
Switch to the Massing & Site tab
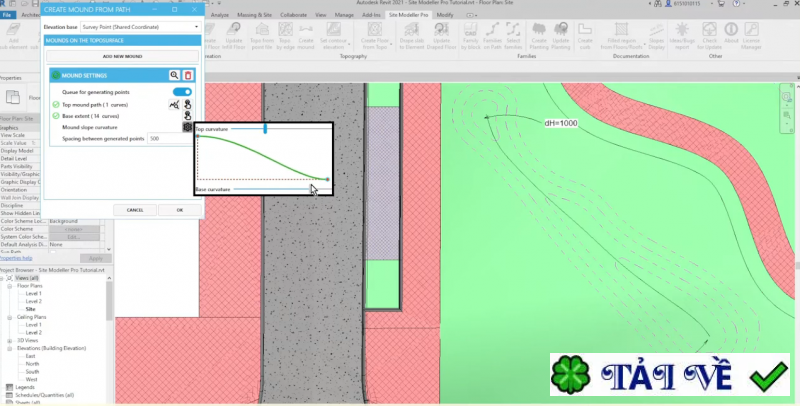click(252, 16)
